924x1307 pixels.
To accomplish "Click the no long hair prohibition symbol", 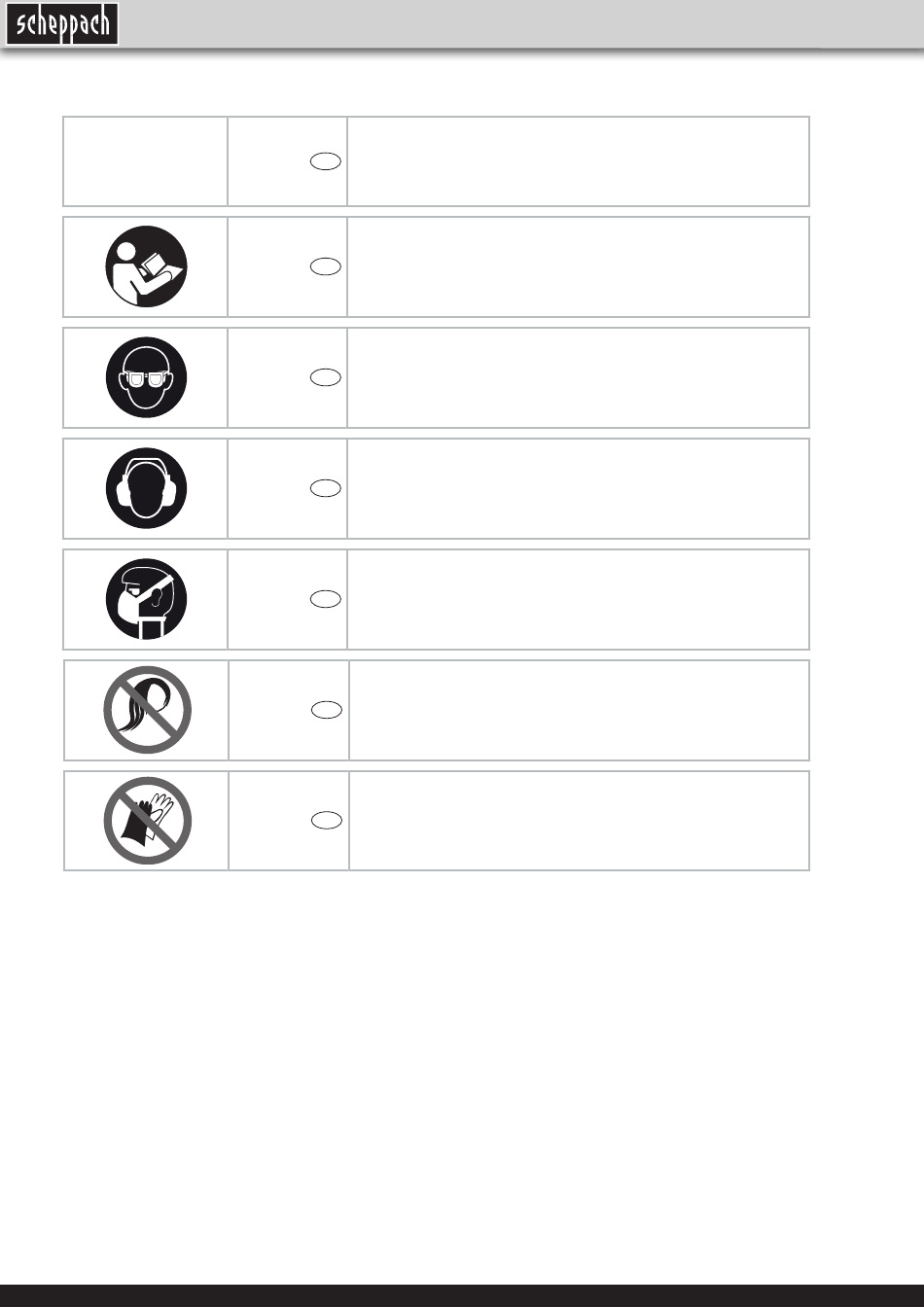I will pyautogui.click(x=147, y=710).
